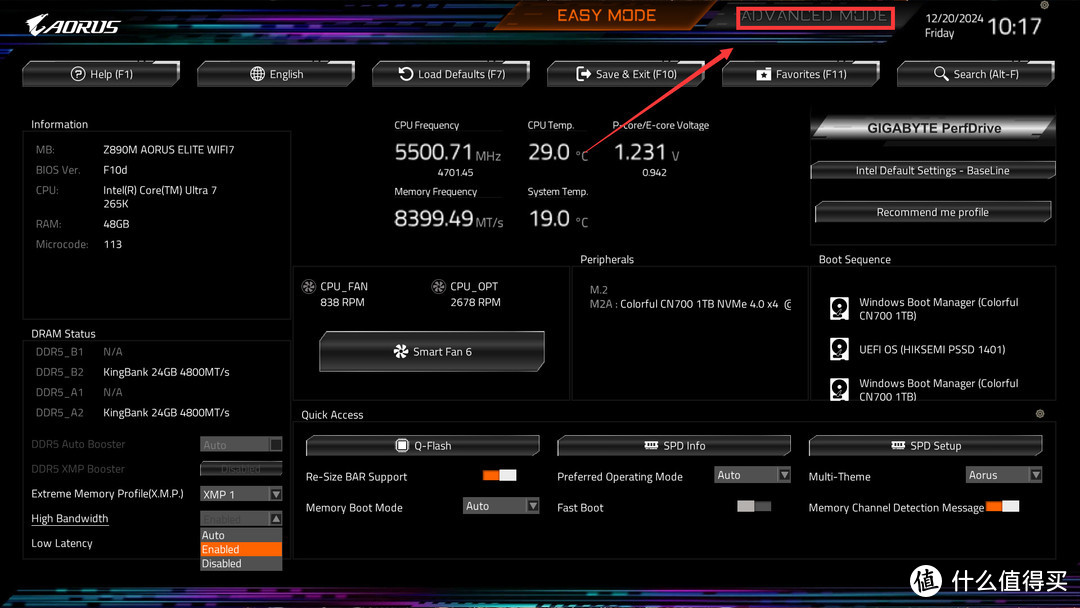Choose Disabled in the High Bandwidth list
The width and height of the screenshot is (1080, 608).
(241, 563)
